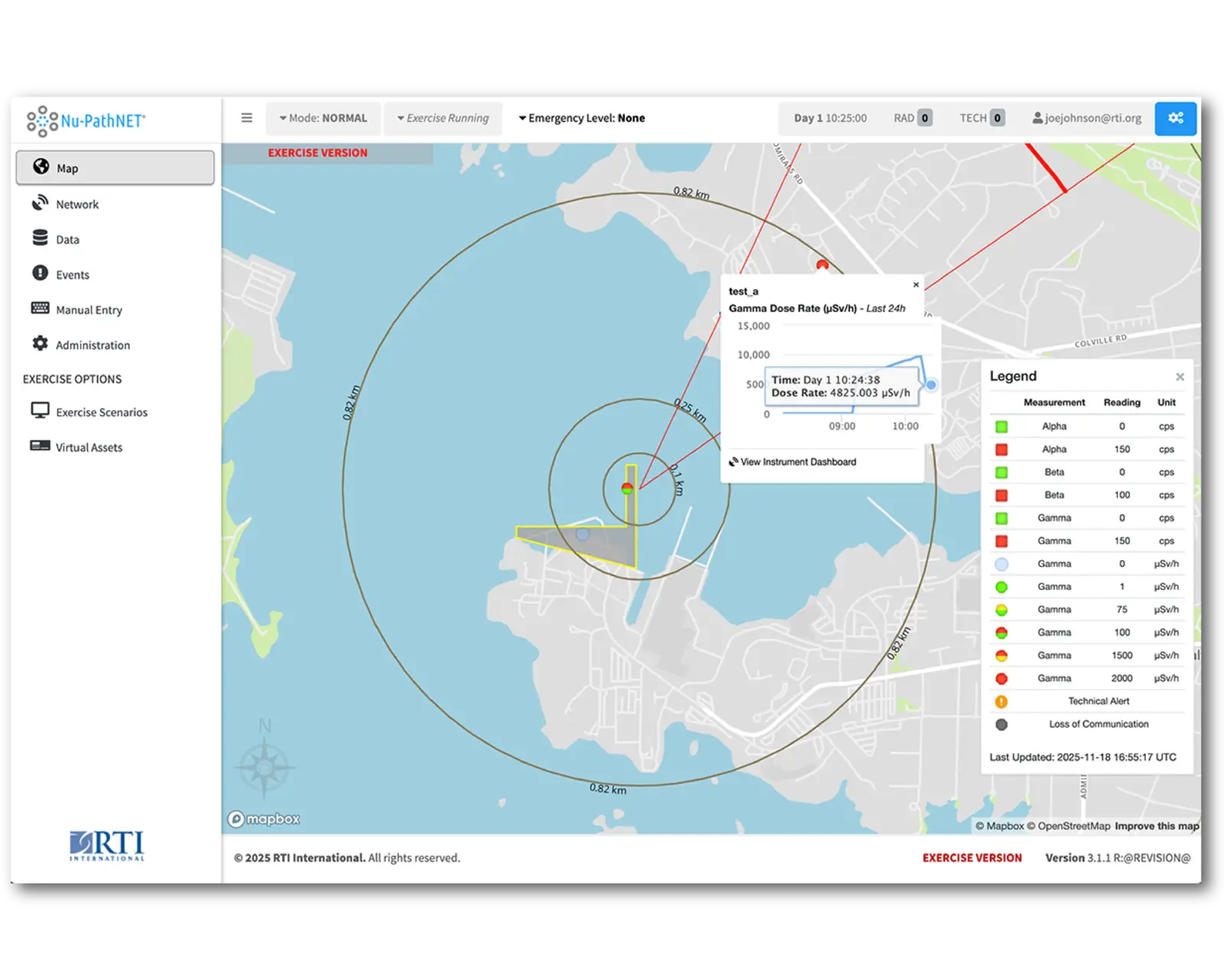Go to Network in sidebar
1224x980 pixels.
coord(115,204)
